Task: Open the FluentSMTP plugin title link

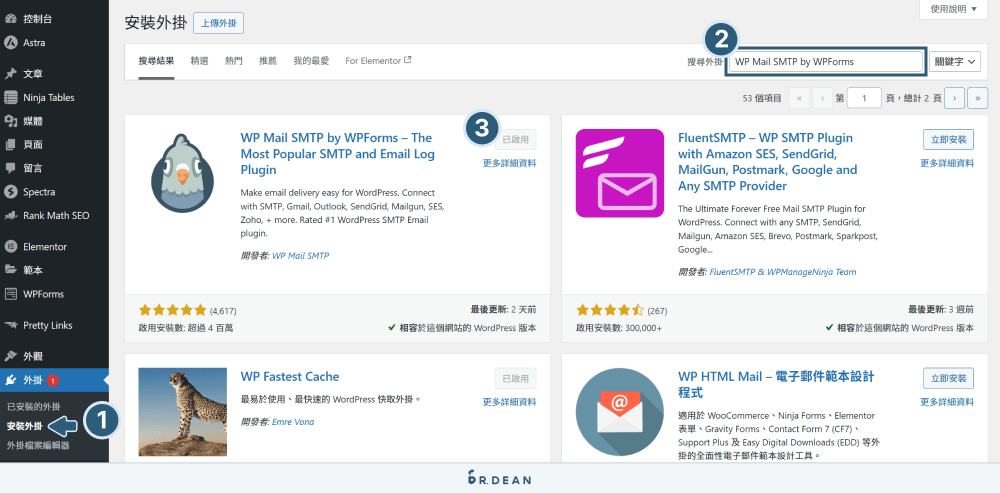Action: [x=768, y=162]
